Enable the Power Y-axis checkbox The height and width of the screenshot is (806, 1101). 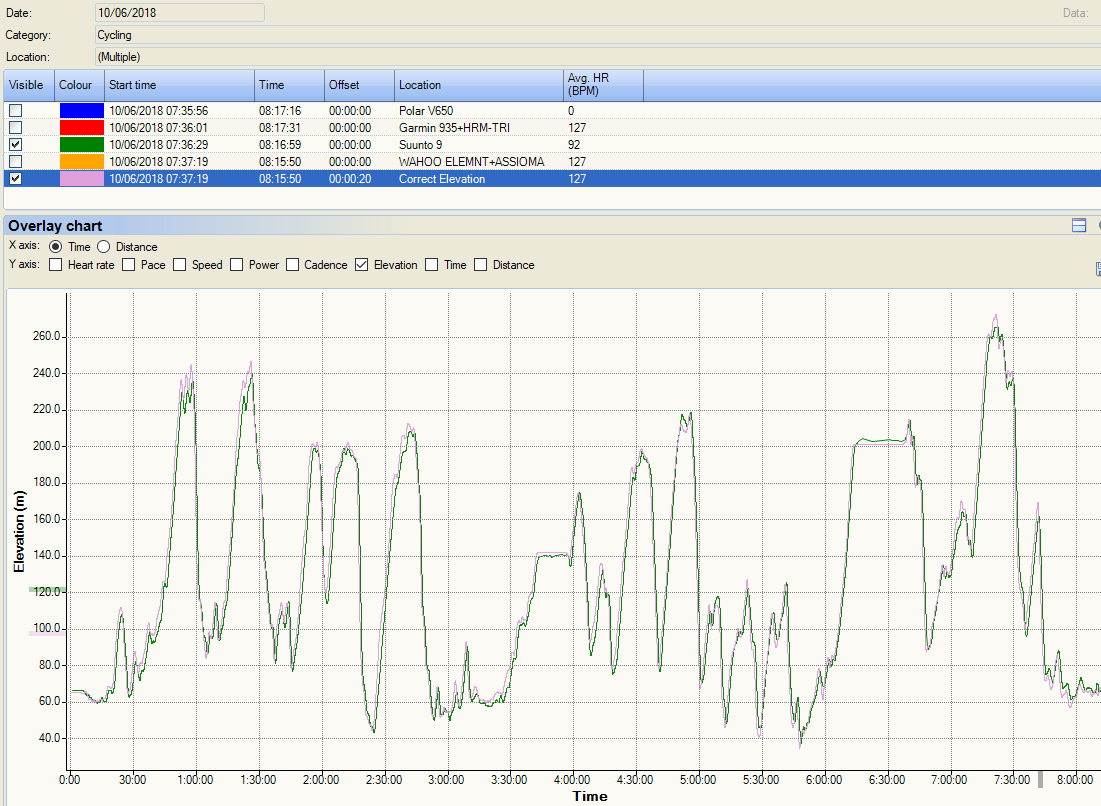(x=235, y=264)
